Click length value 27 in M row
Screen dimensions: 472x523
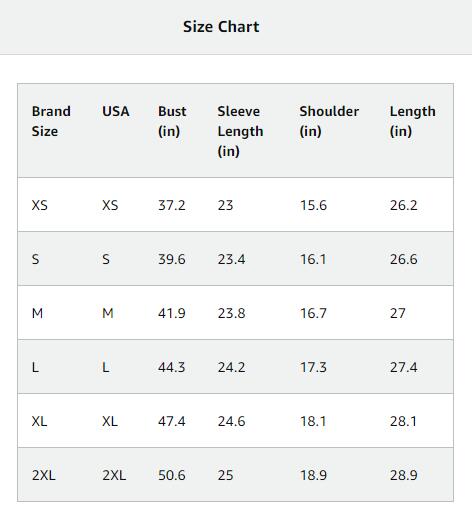(398, 313)
